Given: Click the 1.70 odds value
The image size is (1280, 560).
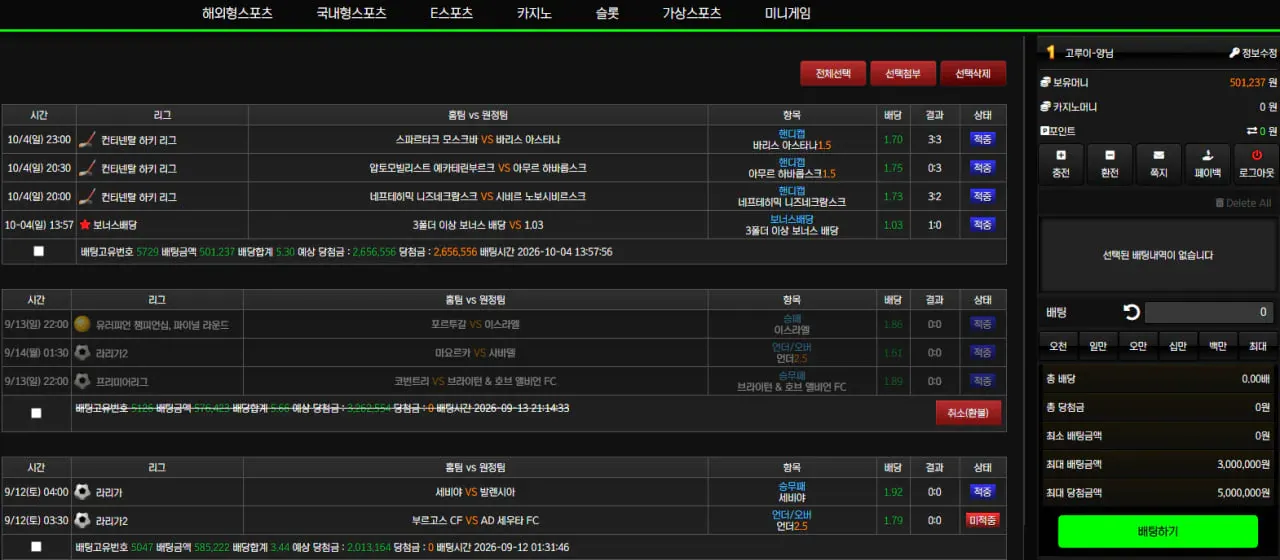Looking at the screenshot, I should pos(893,140).
